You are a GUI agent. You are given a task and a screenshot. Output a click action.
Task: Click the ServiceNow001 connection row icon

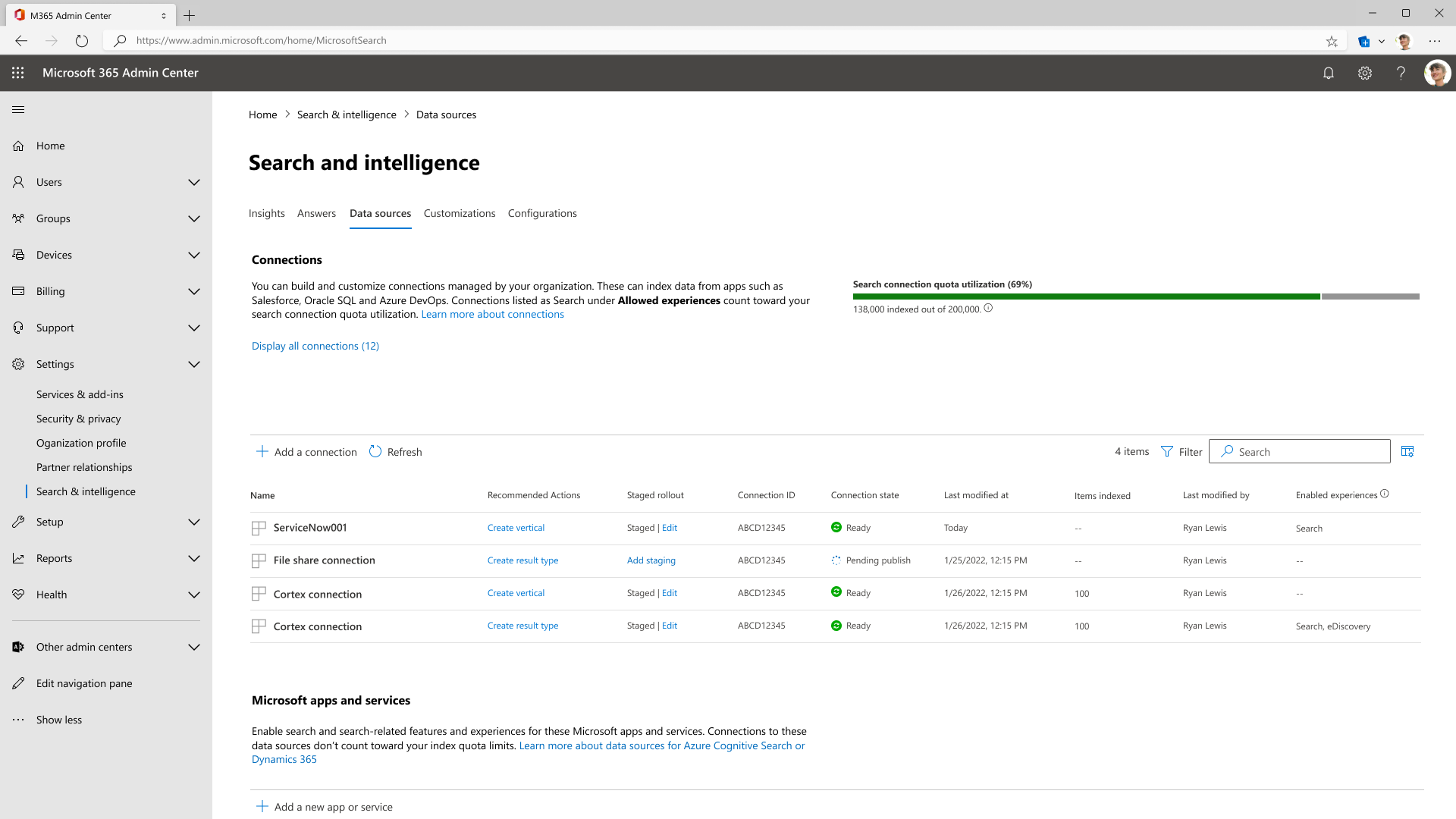click(x=258, y=527)
